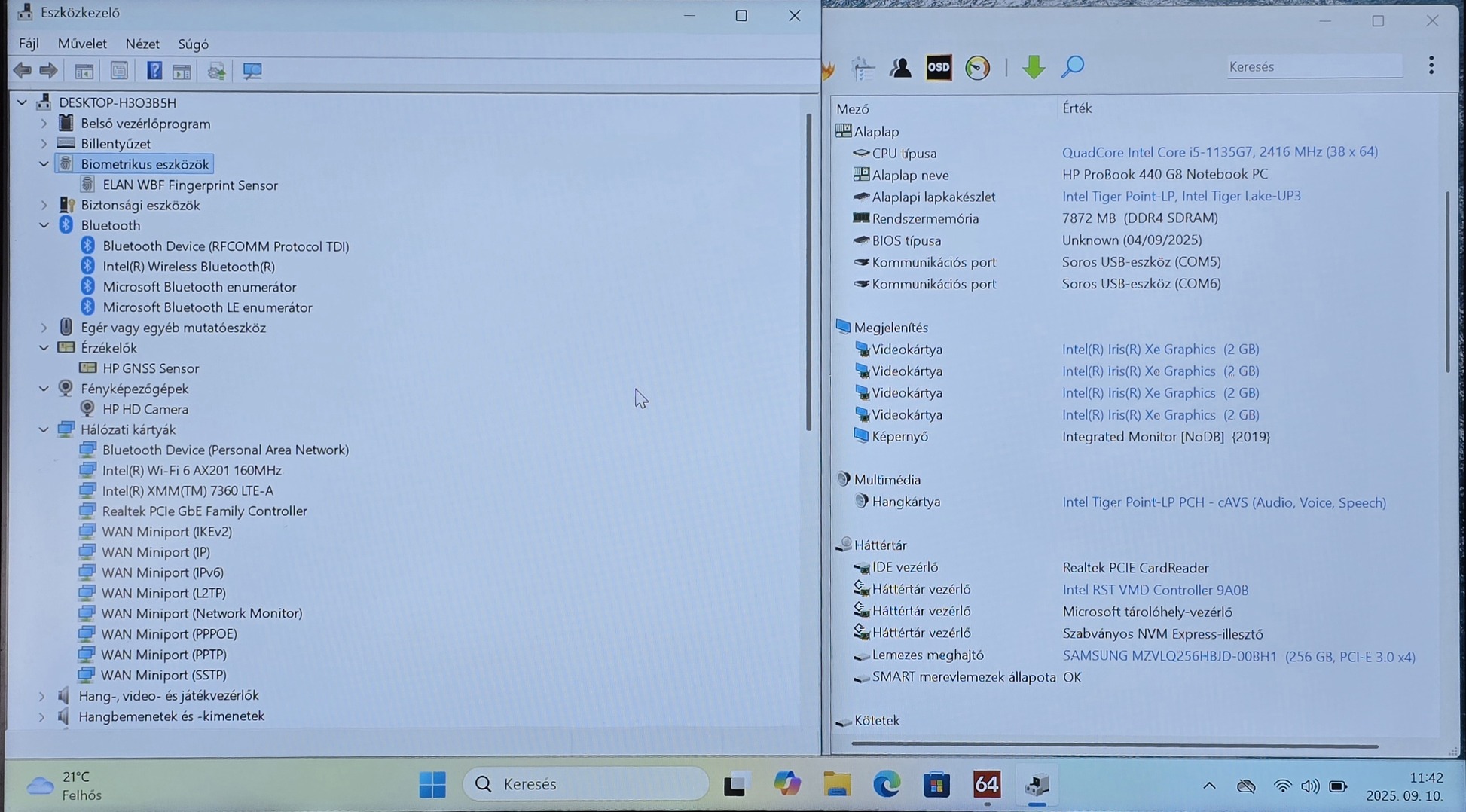Open Microsoft Store from the taskbar

click(x=936, y=785)
